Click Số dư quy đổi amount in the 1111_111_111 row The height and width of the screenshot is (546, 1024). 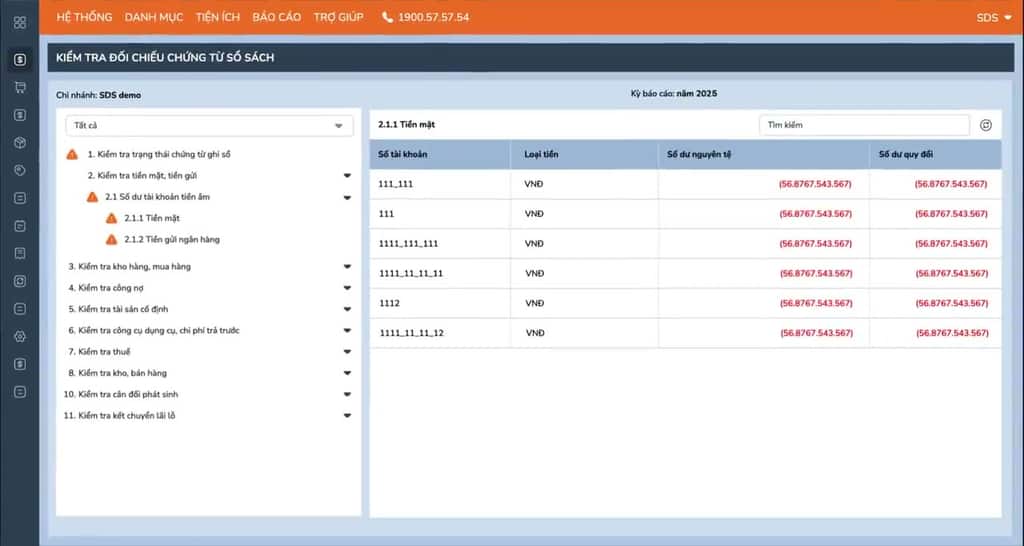click(x=951, y=244)
